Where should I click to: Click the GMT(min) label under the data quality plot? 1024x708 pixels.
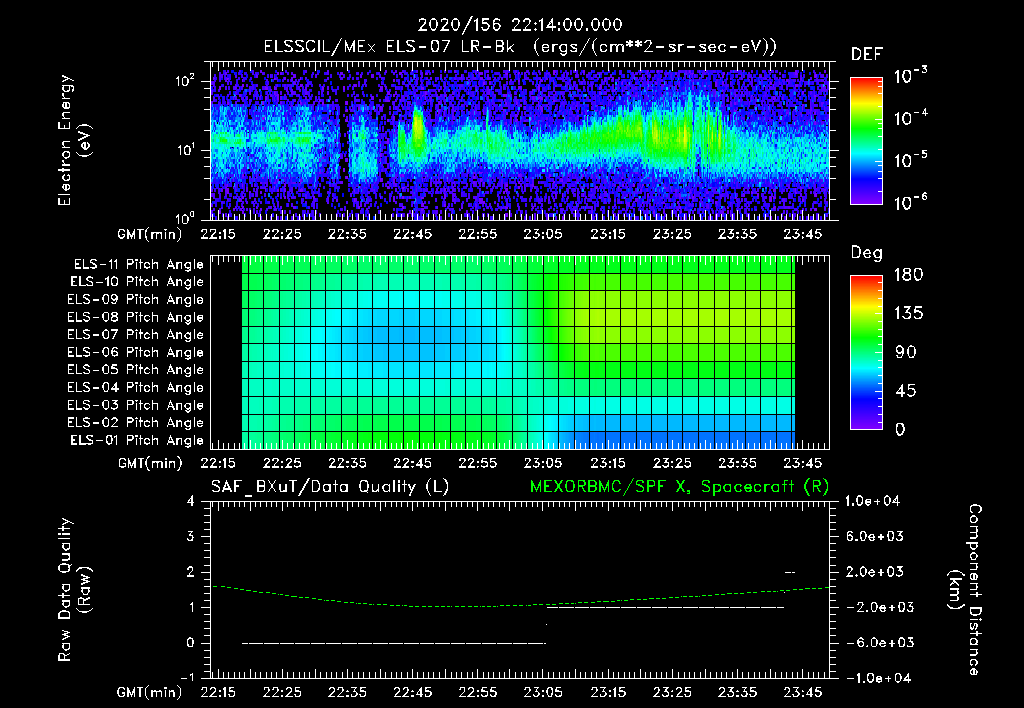coord(150,692)
